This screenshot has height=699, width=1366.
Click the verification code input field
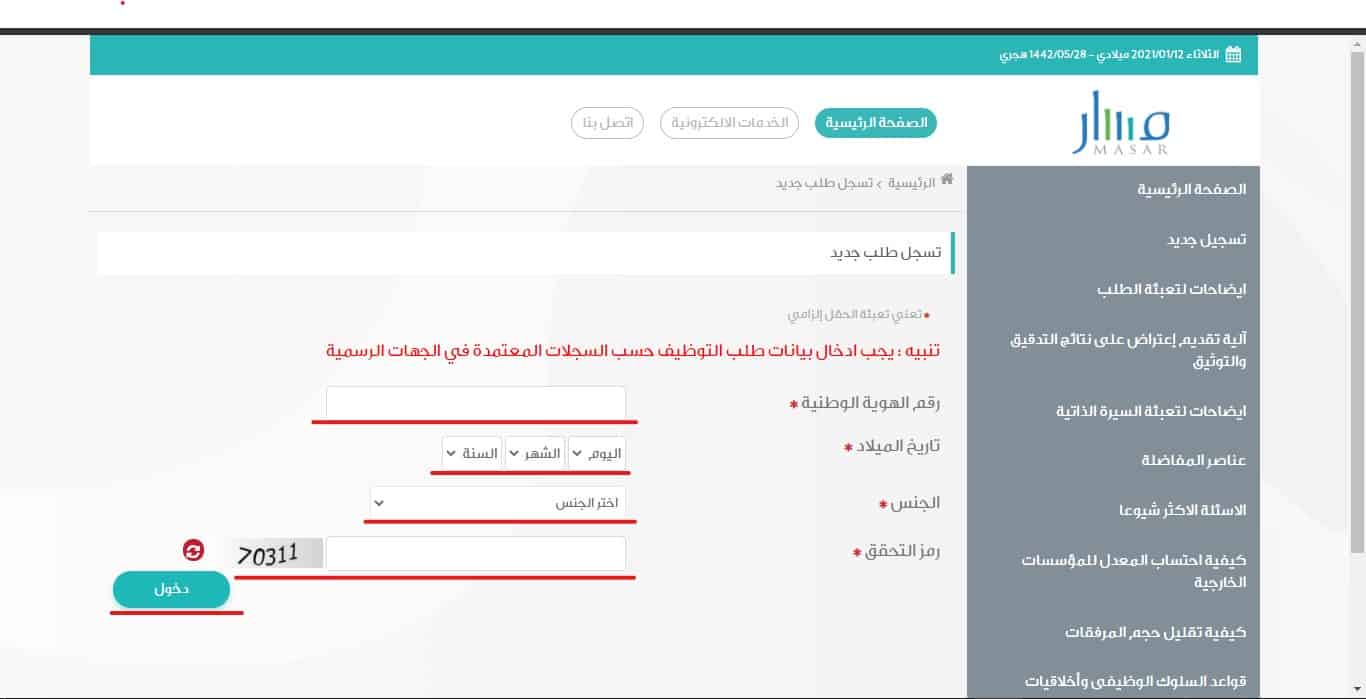click(x=476, y=553)
